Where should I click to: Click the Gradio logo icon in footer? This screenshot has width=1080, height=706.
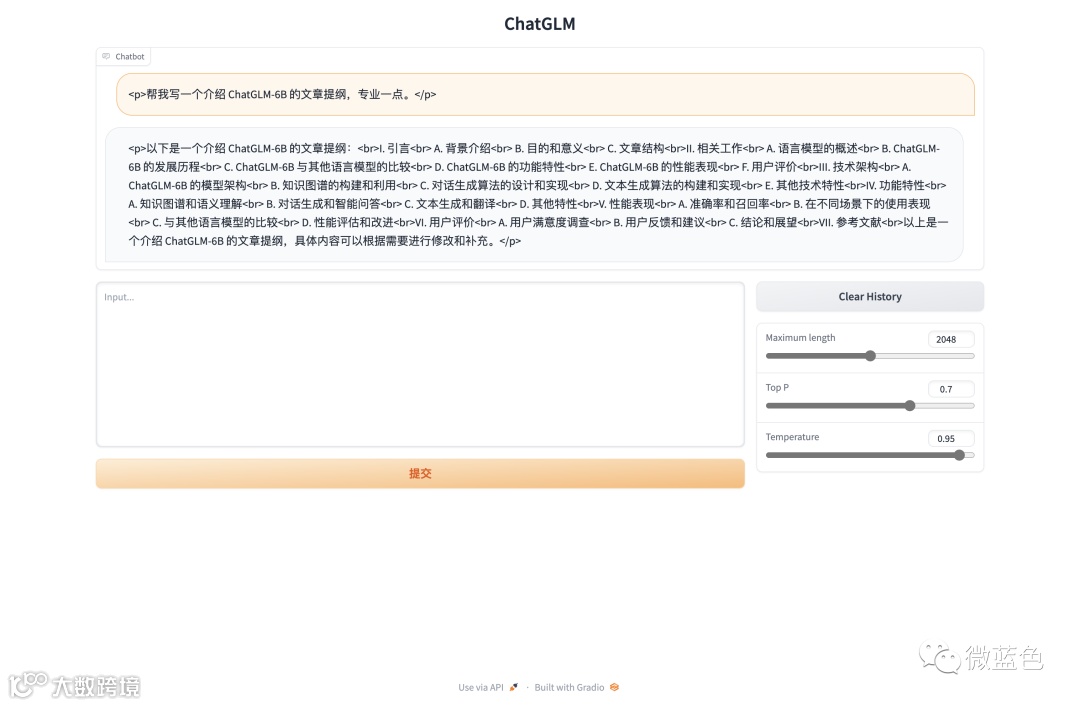click(x=614, y=687)
